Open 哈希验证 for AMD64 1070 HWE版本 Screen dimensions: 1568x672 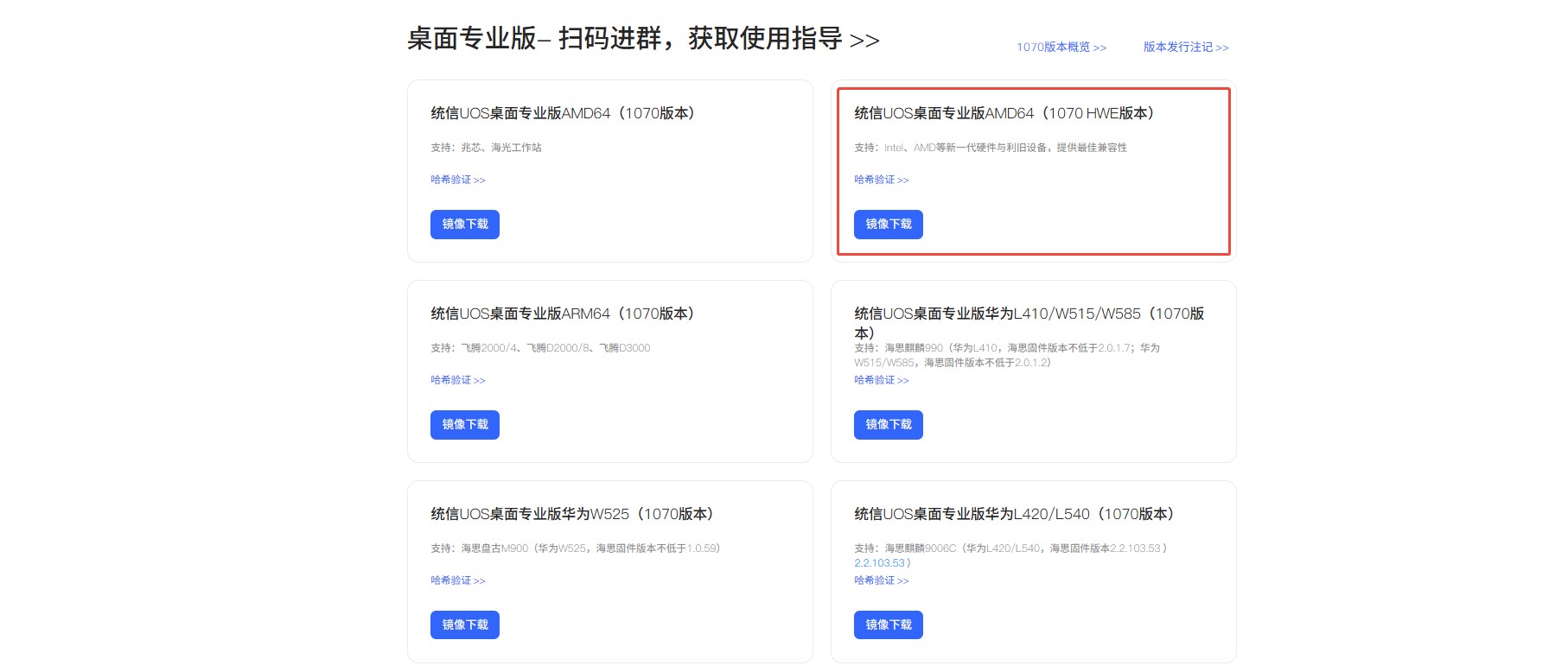point(882,180)
